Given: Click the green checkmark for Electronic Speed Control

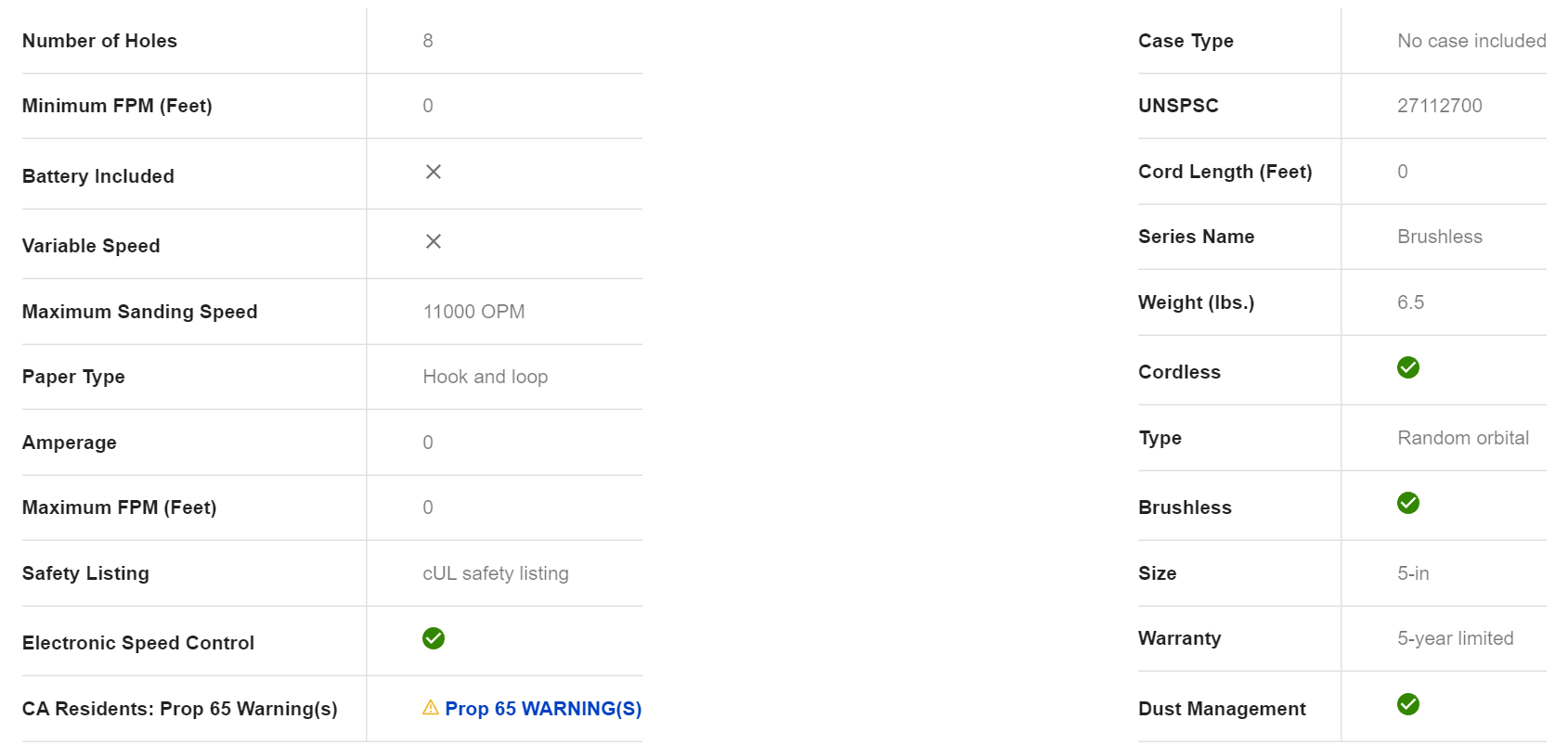Looking at the screenshot, I should coord(434,638).
